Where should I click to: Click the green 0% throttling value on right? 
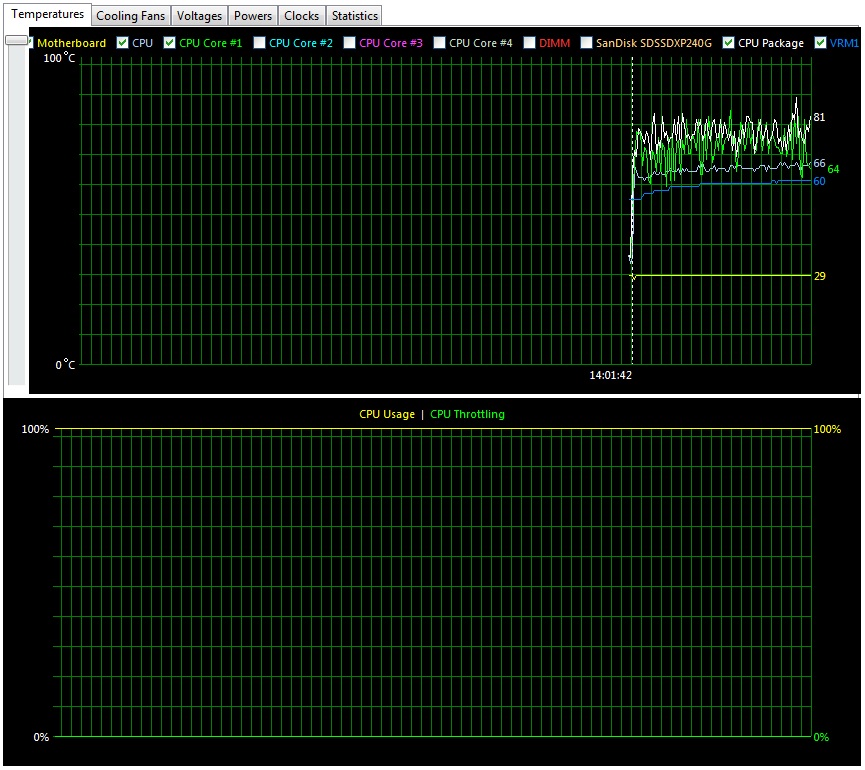click(821, 737)
